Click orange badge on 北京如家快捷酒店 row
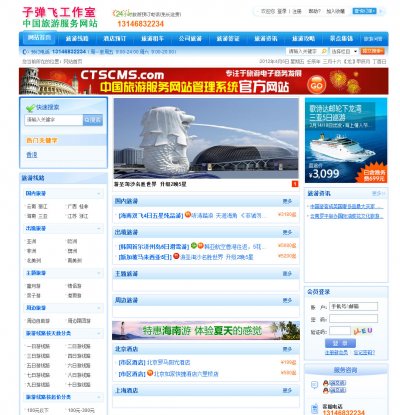The height and width of the screenshot is (415, 400). (150, 373)
